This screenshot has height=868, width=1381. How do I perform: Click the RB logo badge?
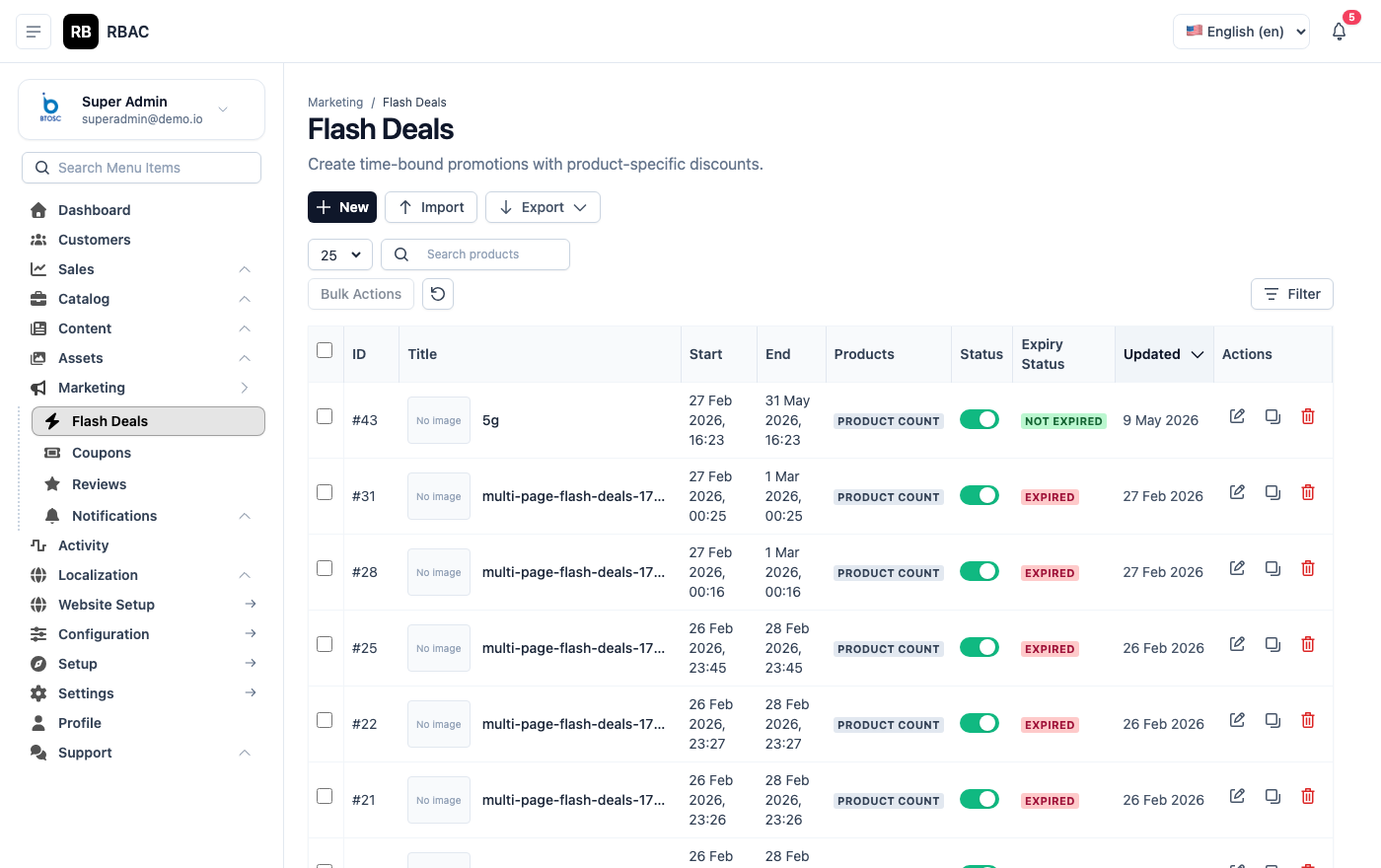pos(81,32)
